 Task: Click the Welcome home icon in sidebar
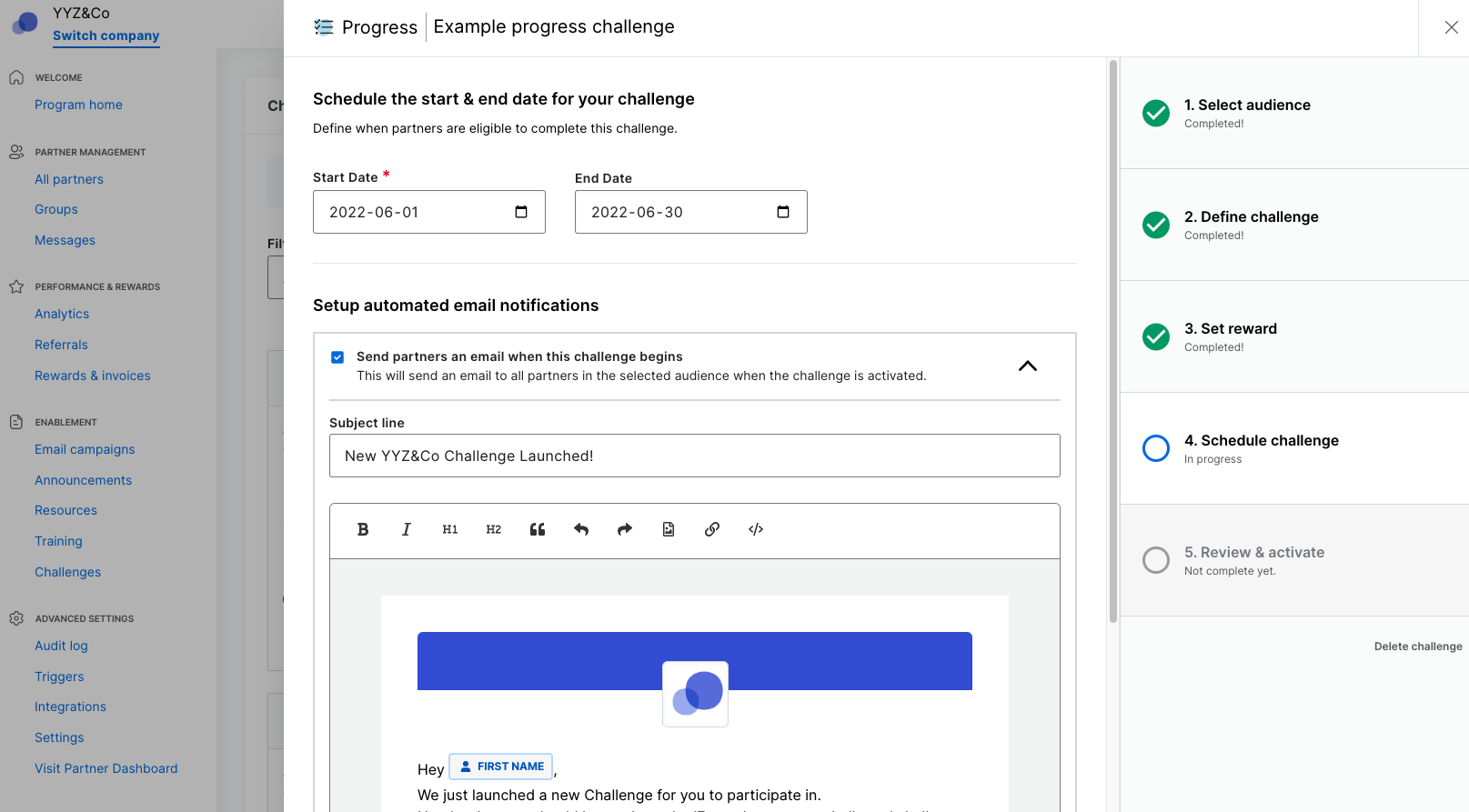16,77
